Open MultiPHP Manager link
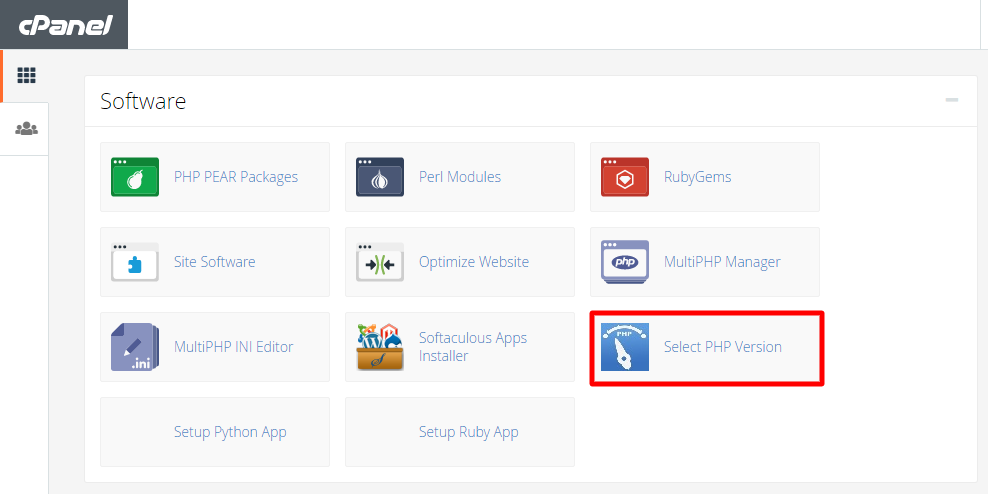Image resolution: width=988 pixels, height=494 pixels. coord(722,262)
